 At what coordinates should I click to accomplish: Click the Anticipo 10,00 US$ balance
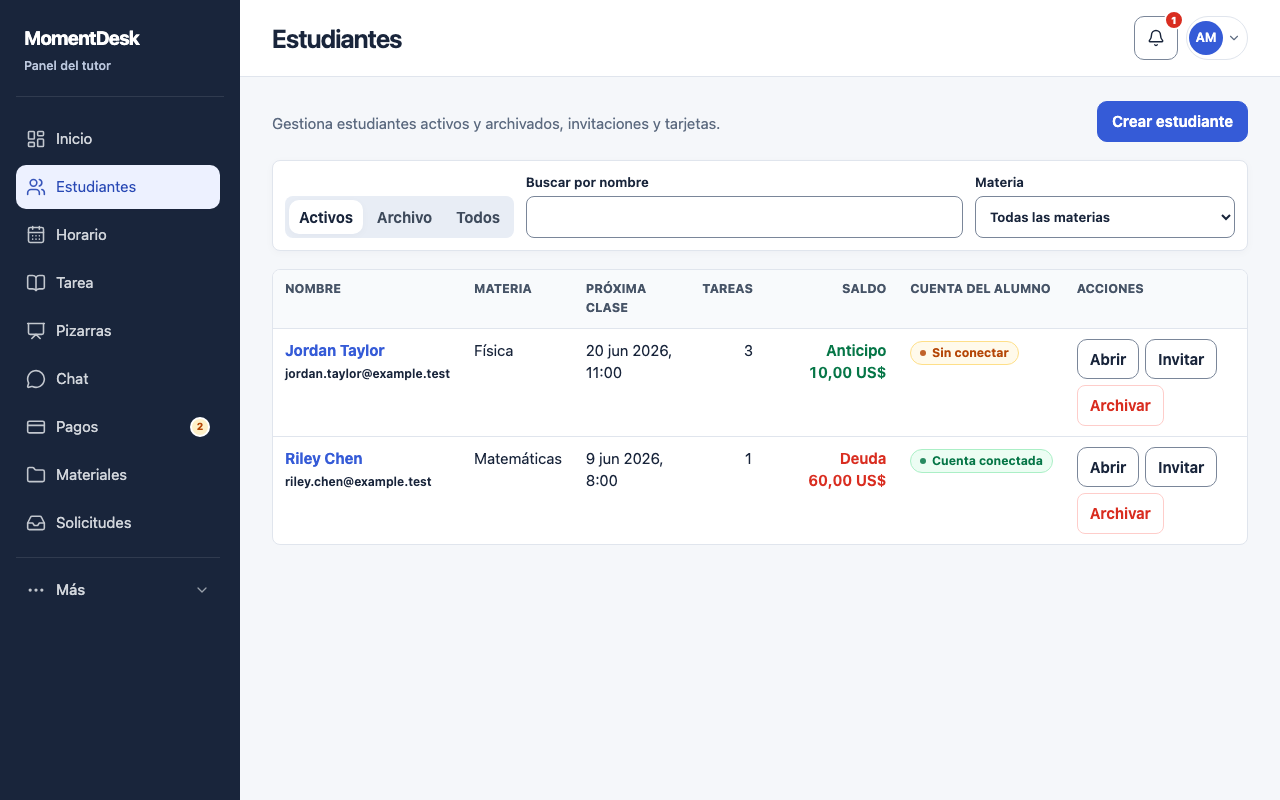[847, 362]
